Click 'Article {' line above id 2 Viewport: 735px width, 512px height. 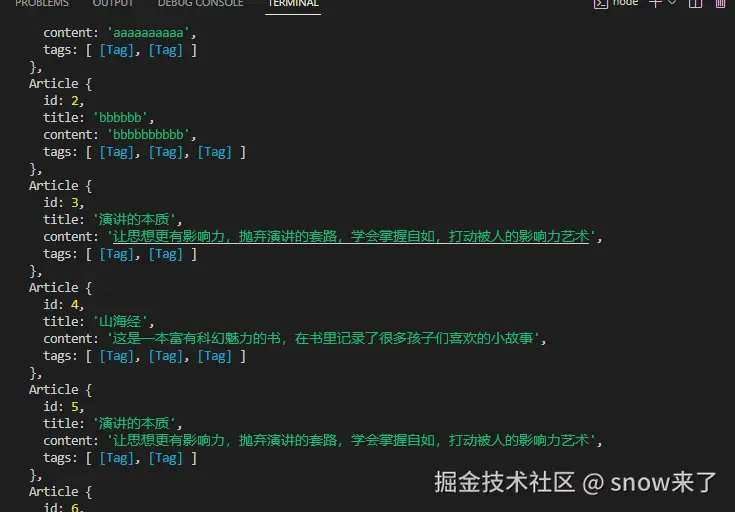point(60,84)
